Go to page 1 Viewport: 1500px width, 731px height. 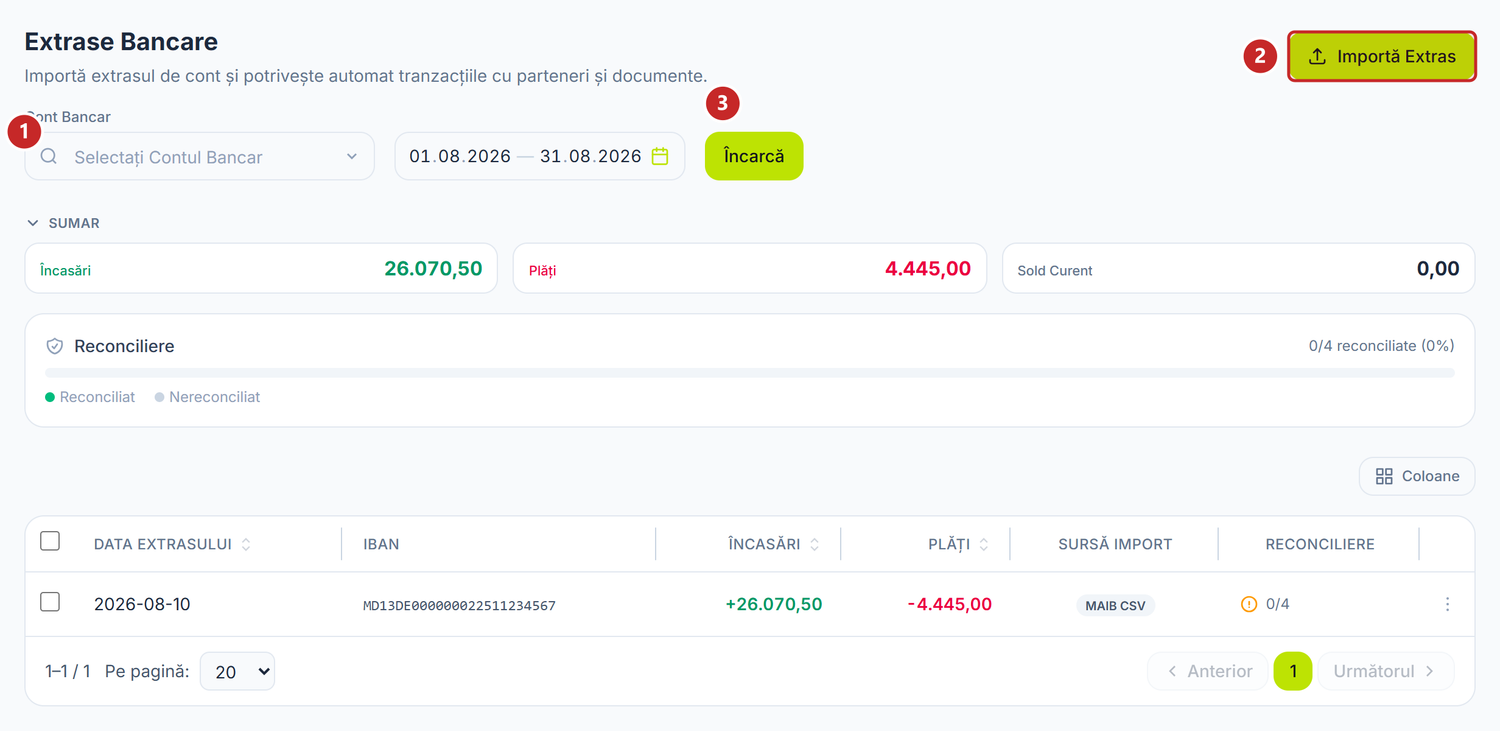(1293, 671)
